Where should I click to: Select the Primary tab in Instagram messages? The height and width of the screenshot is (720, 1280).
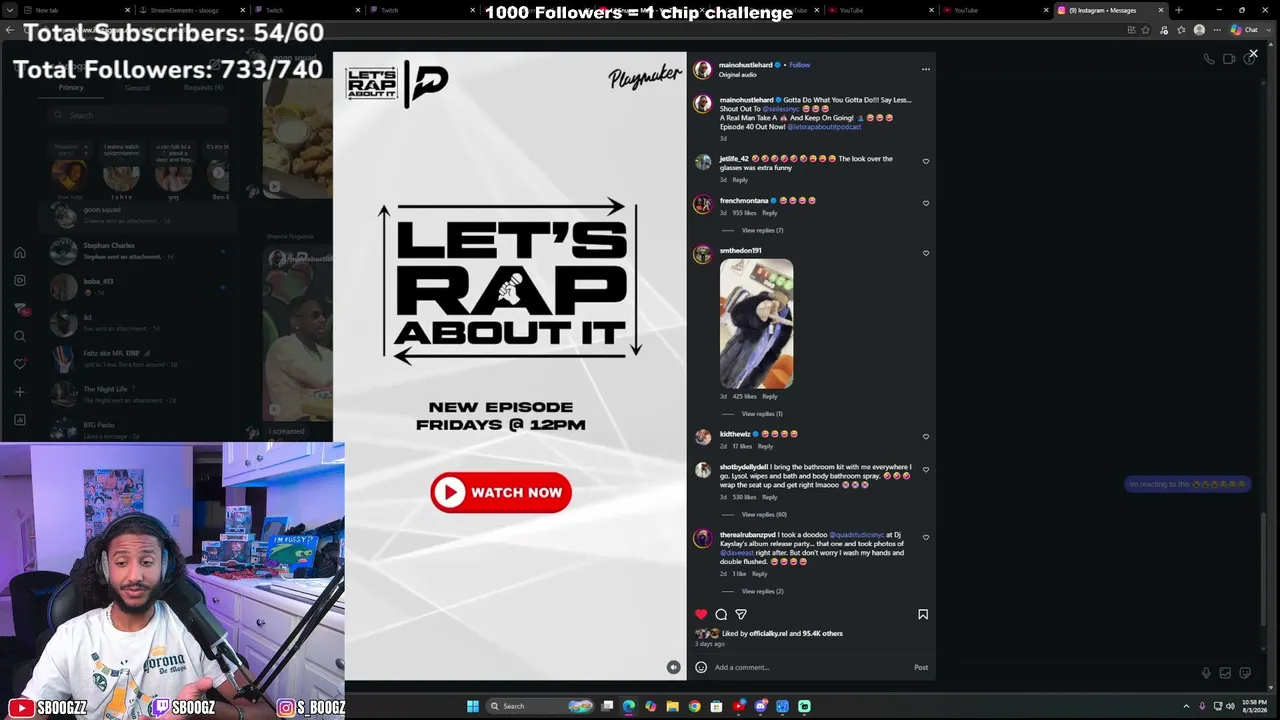click(x=71, y=87)
